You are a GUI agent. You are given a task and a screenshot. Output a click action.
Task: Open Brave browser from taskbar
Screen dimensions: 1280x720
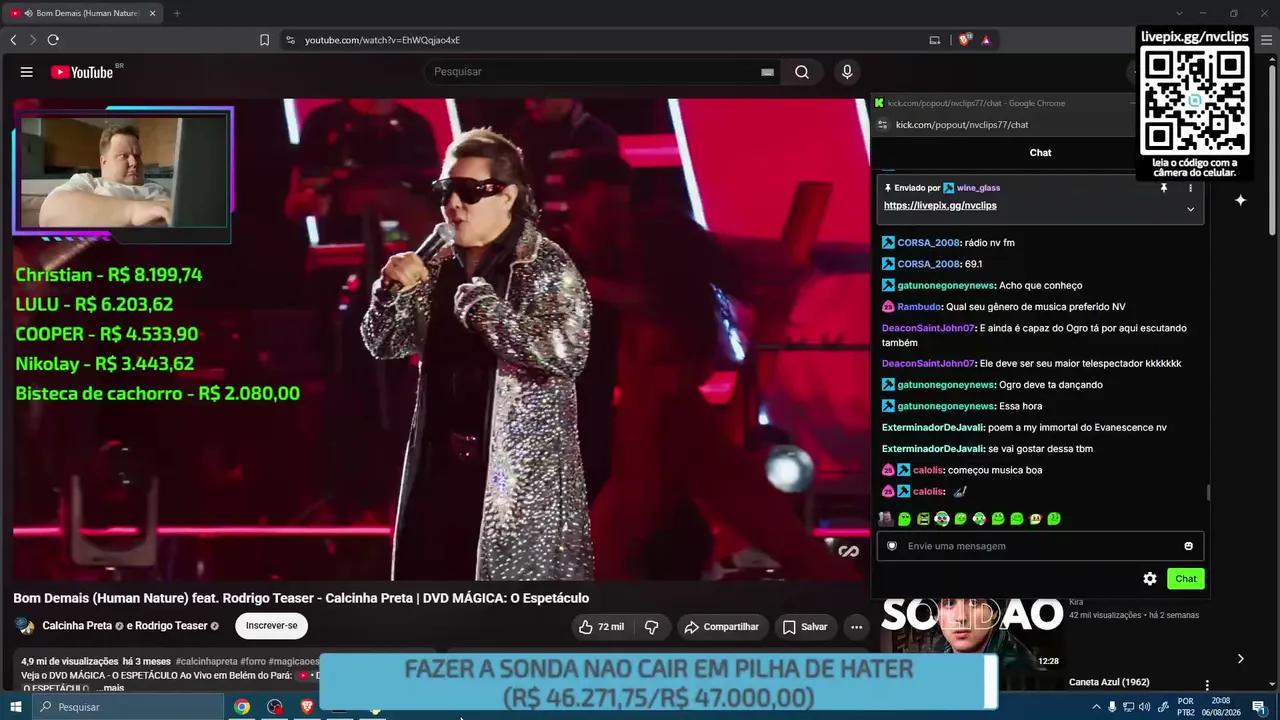pos(307,707)
